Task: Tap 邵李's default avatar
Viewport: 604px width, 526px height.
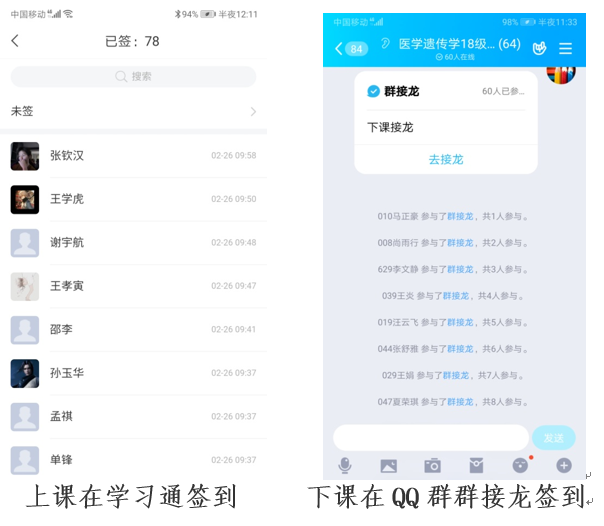Action: point(25,330)
